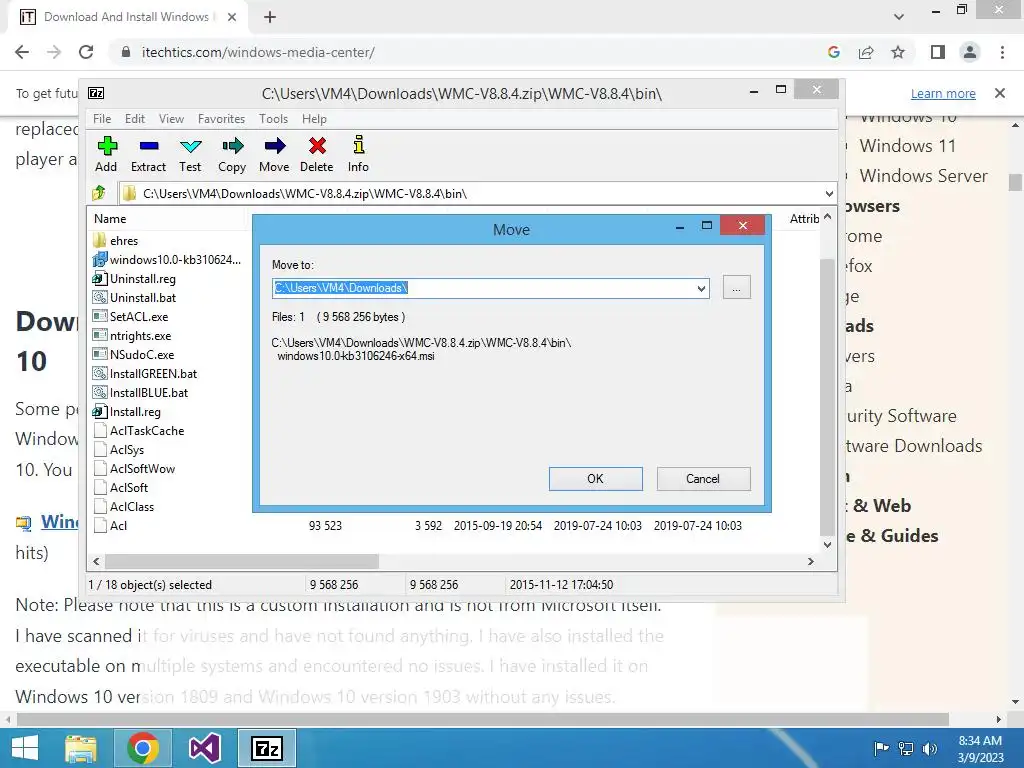This screenshot has width=1024, height=768.
Task: Click the Copy toolbar icon
Action: (232, 146)
